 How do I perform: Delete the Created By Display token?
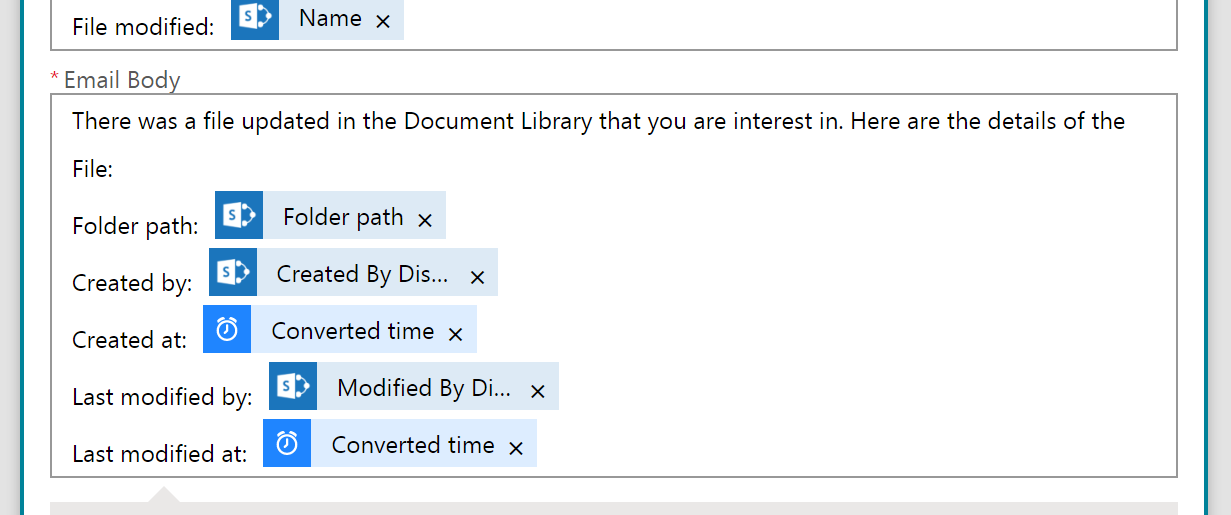tap(477, 276)
